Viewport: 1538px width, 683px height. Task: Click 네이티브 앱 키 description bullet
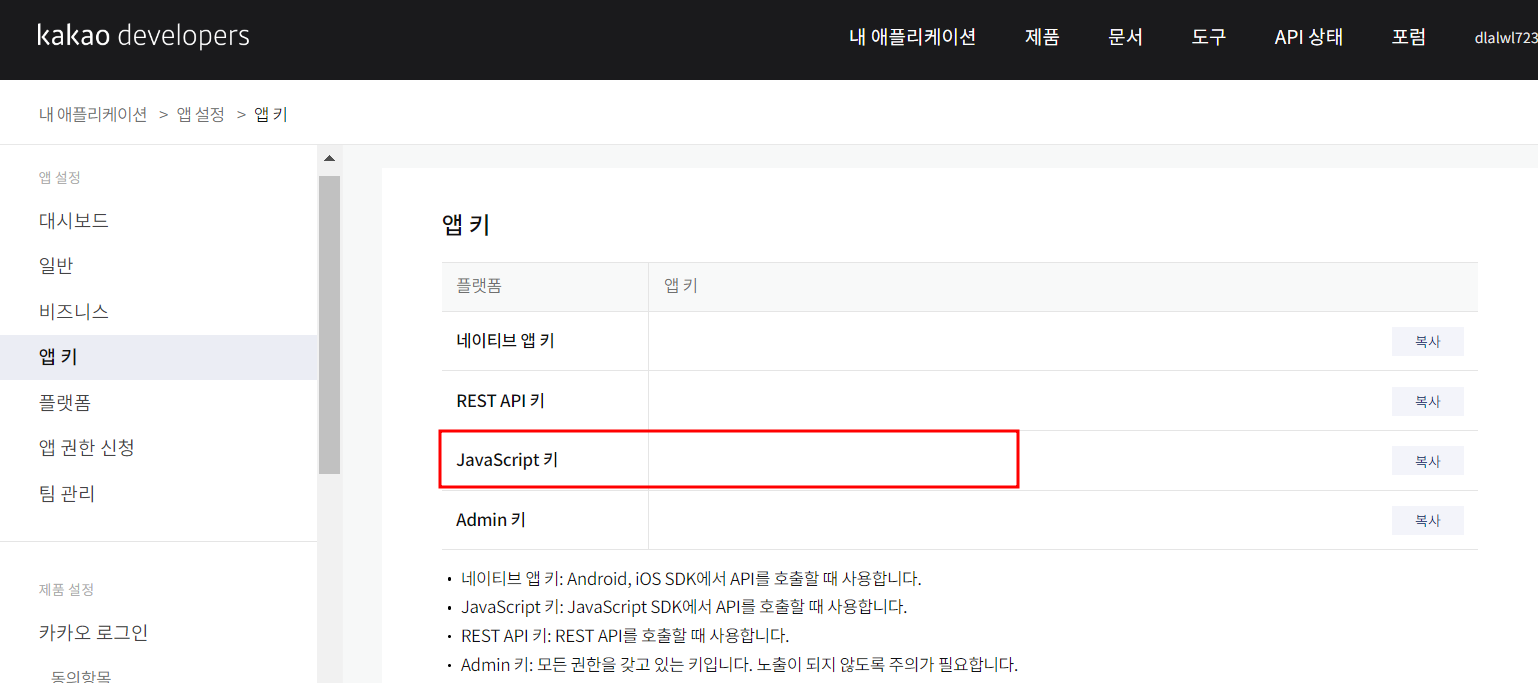pos(691,578)
